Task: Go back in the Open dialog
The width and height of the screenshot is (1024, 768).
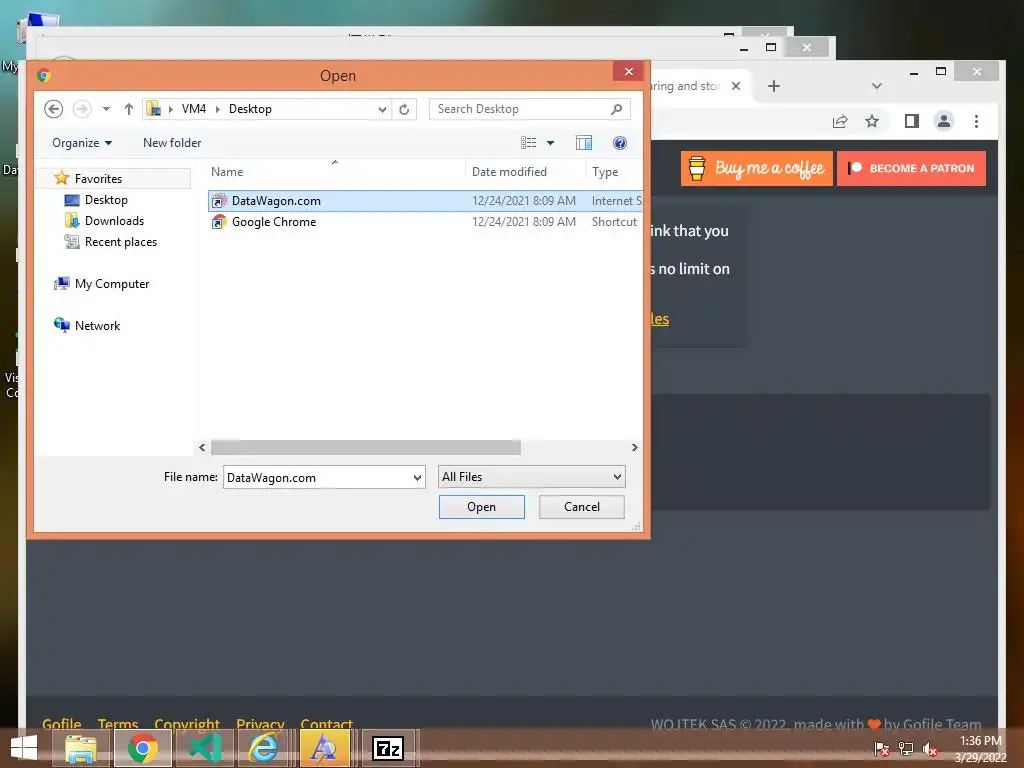Action: point(54,109)
